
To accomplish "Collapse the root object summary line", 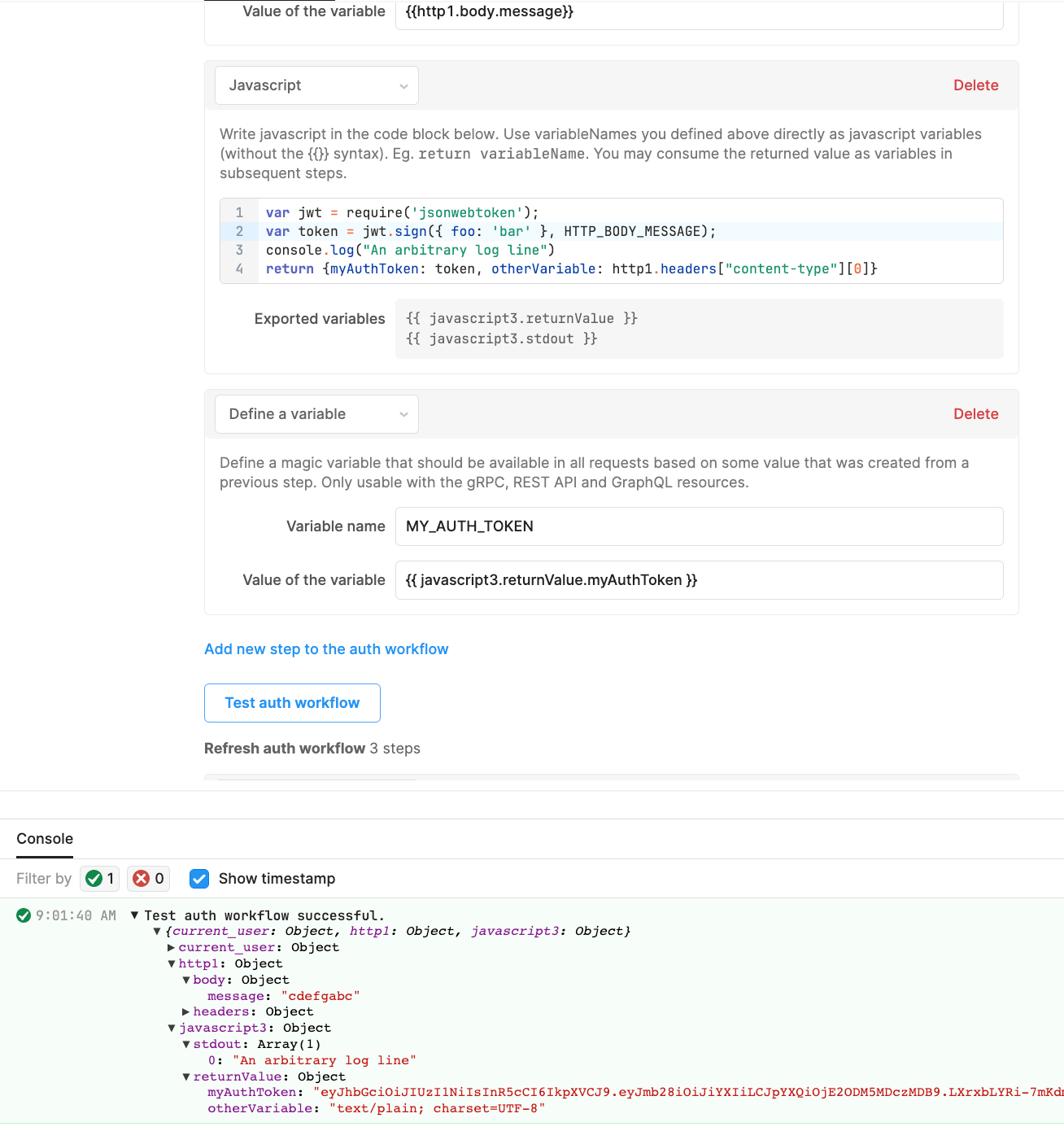I will [x=157, y=932].
